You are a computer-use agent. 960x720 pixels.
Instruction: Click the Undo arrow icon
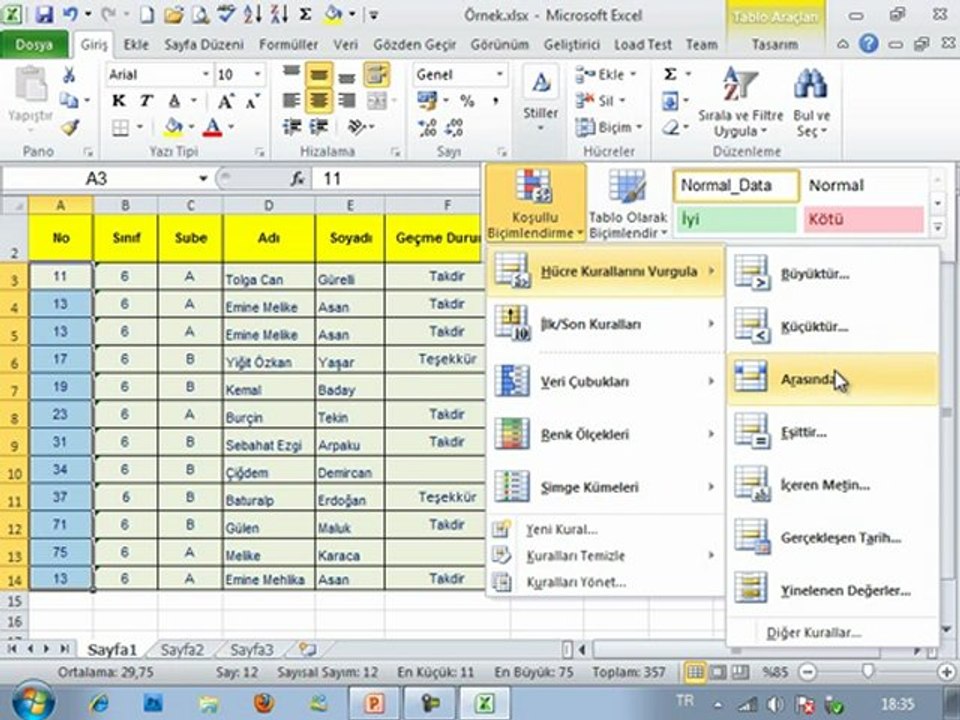point(70,14)
